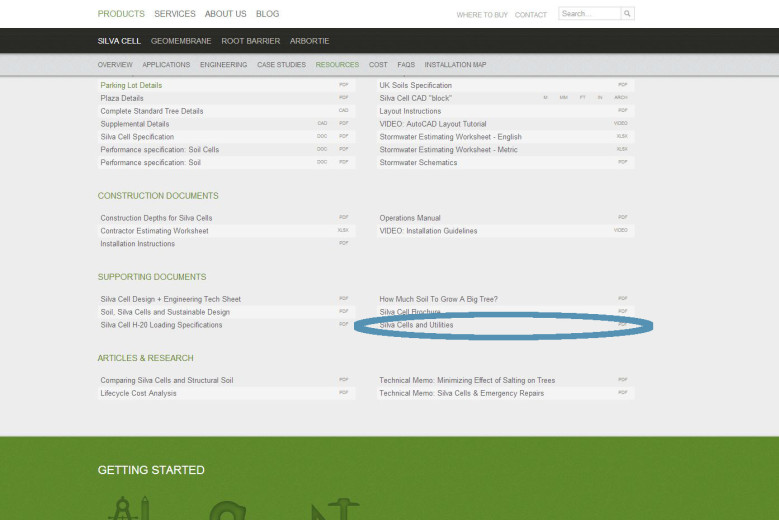Download PDF of Silva Cell Specification
Image resolution: width=779 pixels, height=520 pixels.
coord(343,136)
